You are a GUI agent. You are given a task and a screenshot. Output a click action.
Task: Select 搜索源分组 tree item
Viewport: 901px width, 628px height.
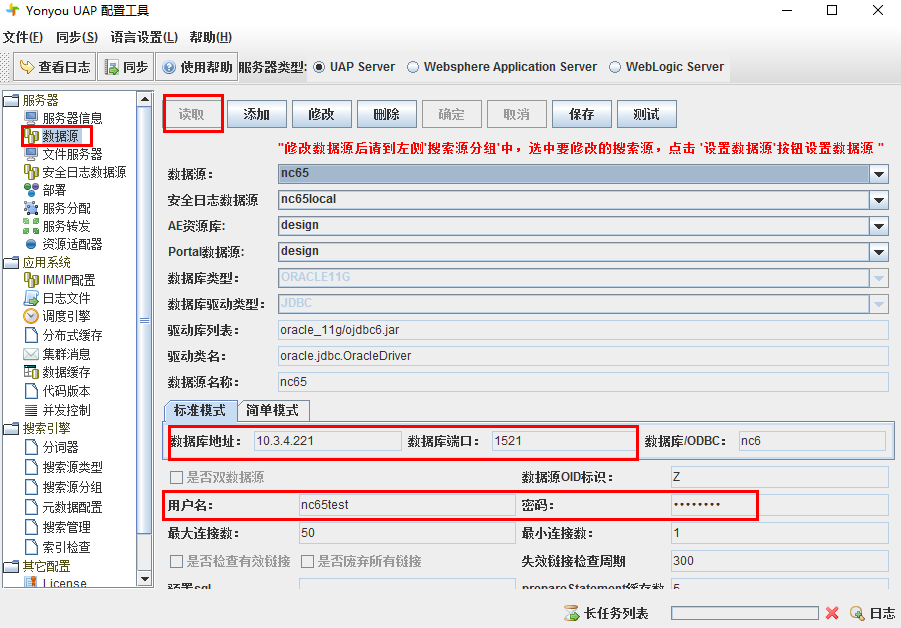[x=72, y=487]
